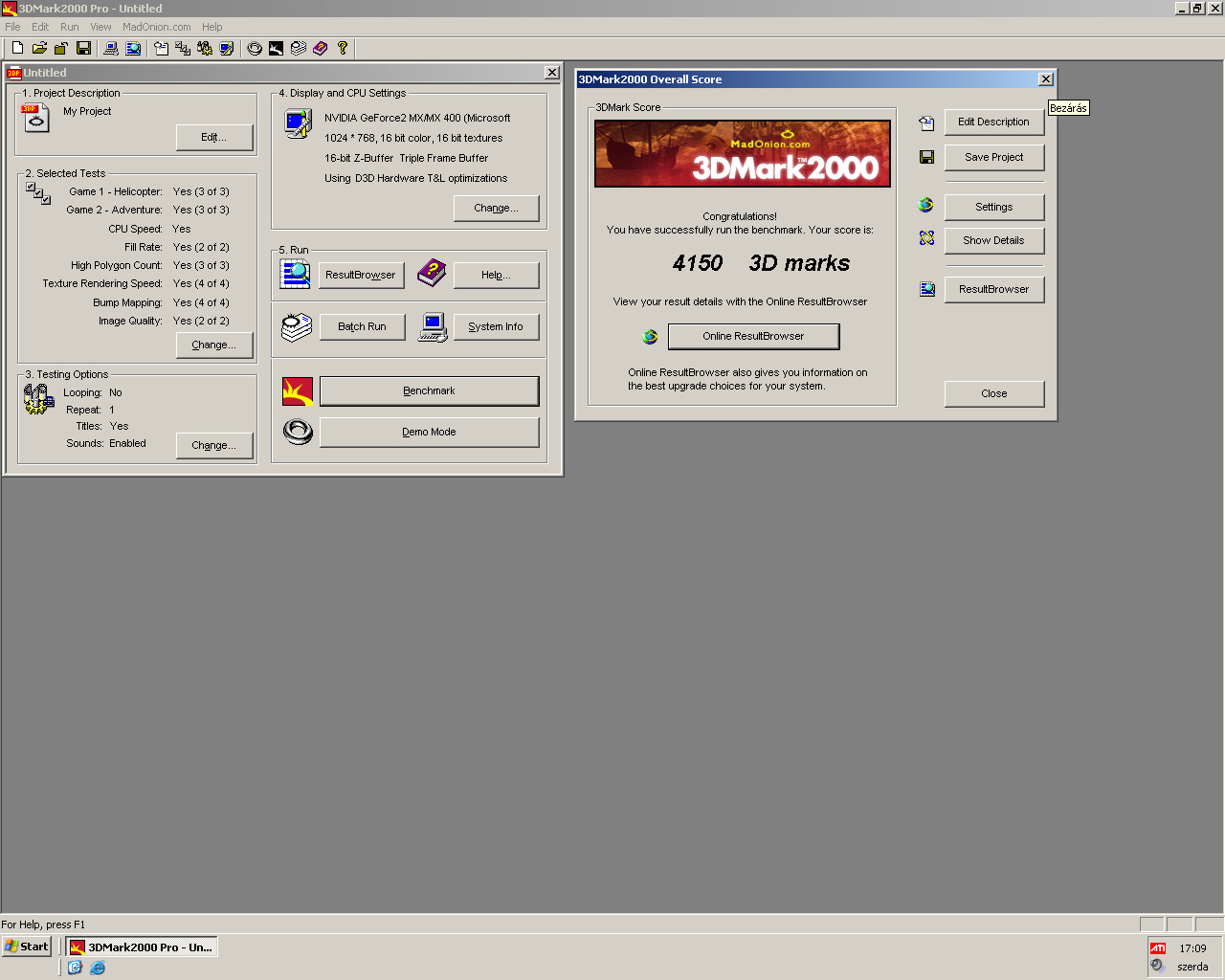Click the testing options toolbar icon
Screen dimensions: 1225x980
tap(205, 48)
